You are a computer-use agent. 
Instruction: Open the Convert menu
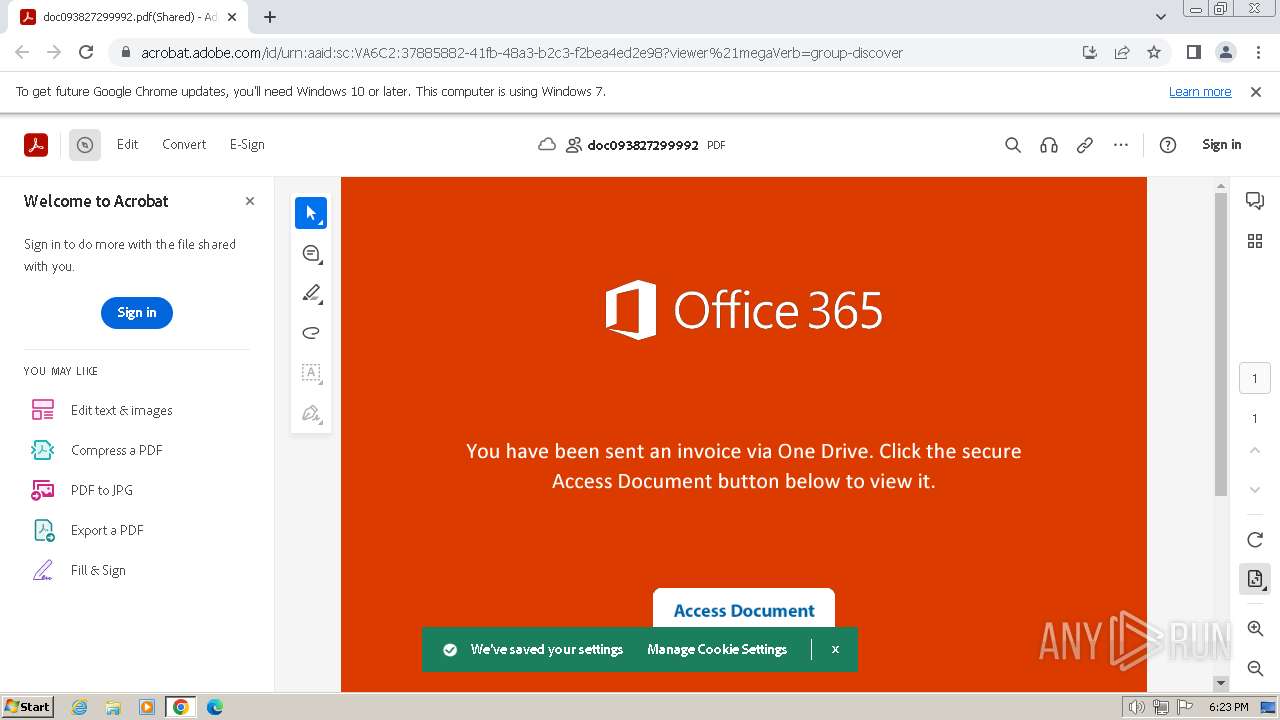click(x=184, y=144)
